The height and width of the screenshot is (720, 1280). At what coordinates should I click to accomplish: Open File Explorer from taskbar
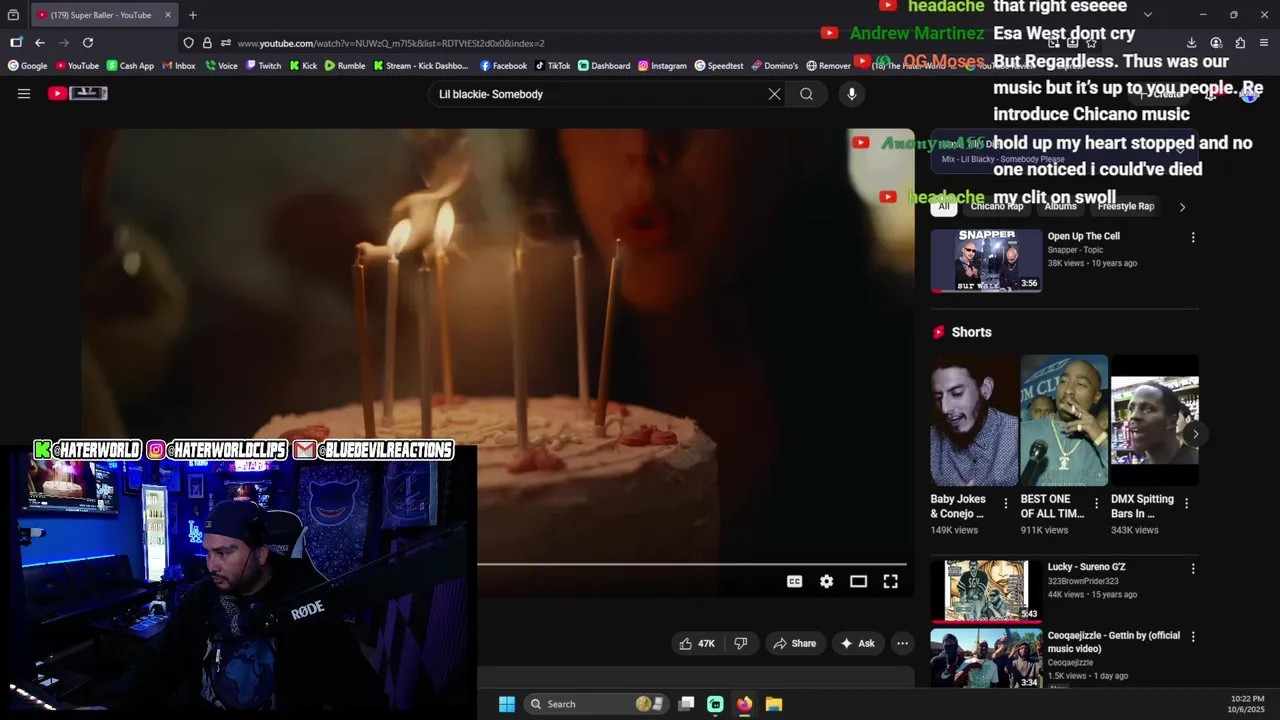click(x=774, y=704)
